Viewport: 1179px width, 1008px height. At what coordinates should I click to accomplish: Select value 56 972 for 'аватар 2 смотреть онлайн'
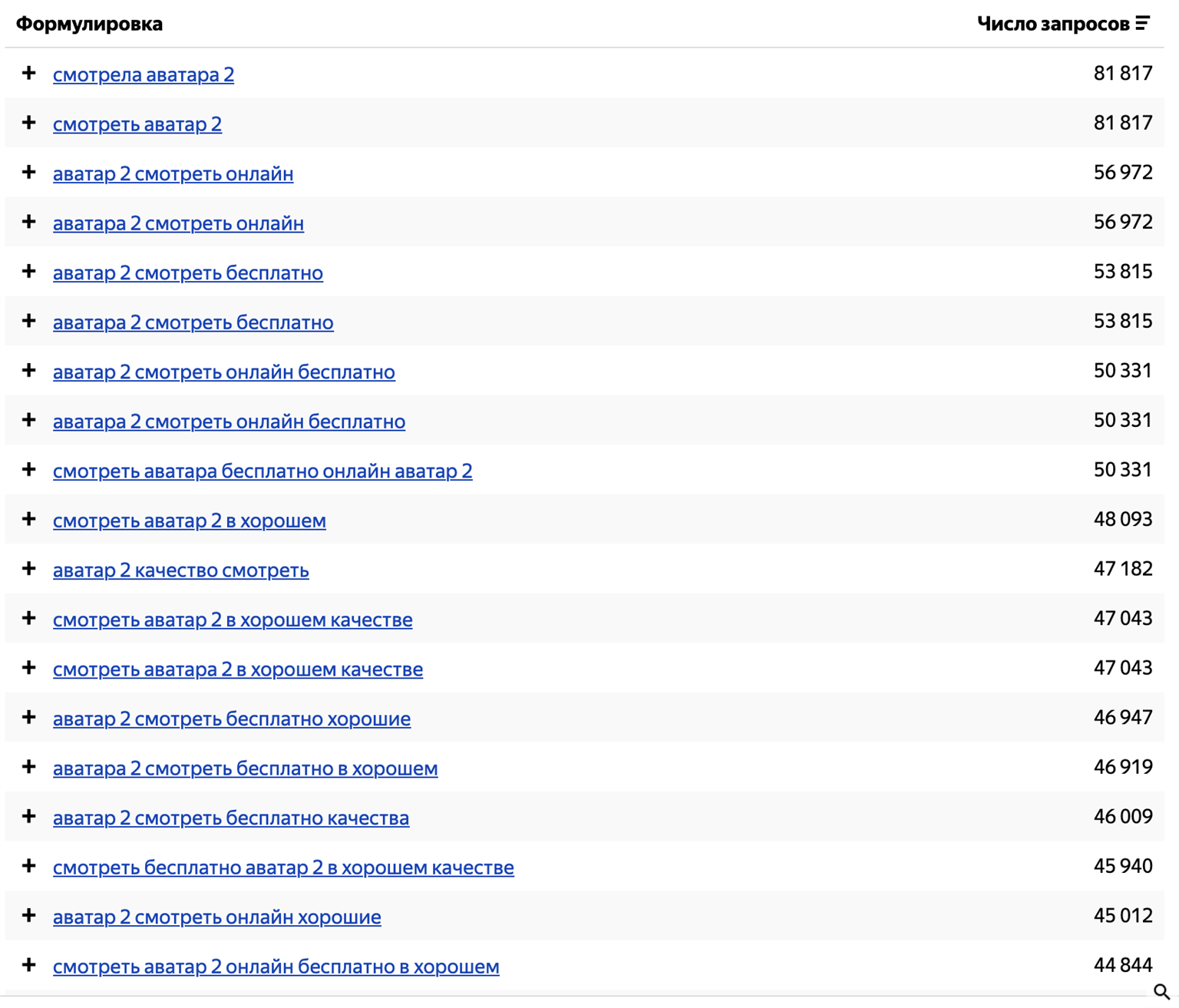pos(1123,172)
